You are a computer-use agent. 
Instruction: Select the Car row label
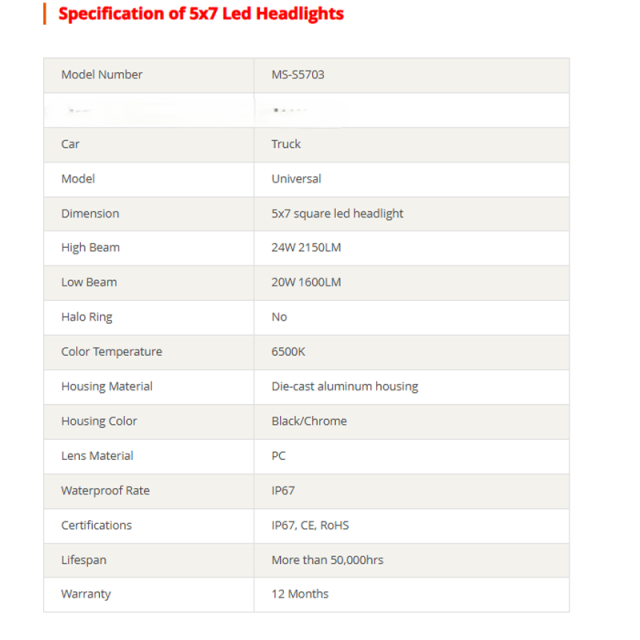pos(70,144)
